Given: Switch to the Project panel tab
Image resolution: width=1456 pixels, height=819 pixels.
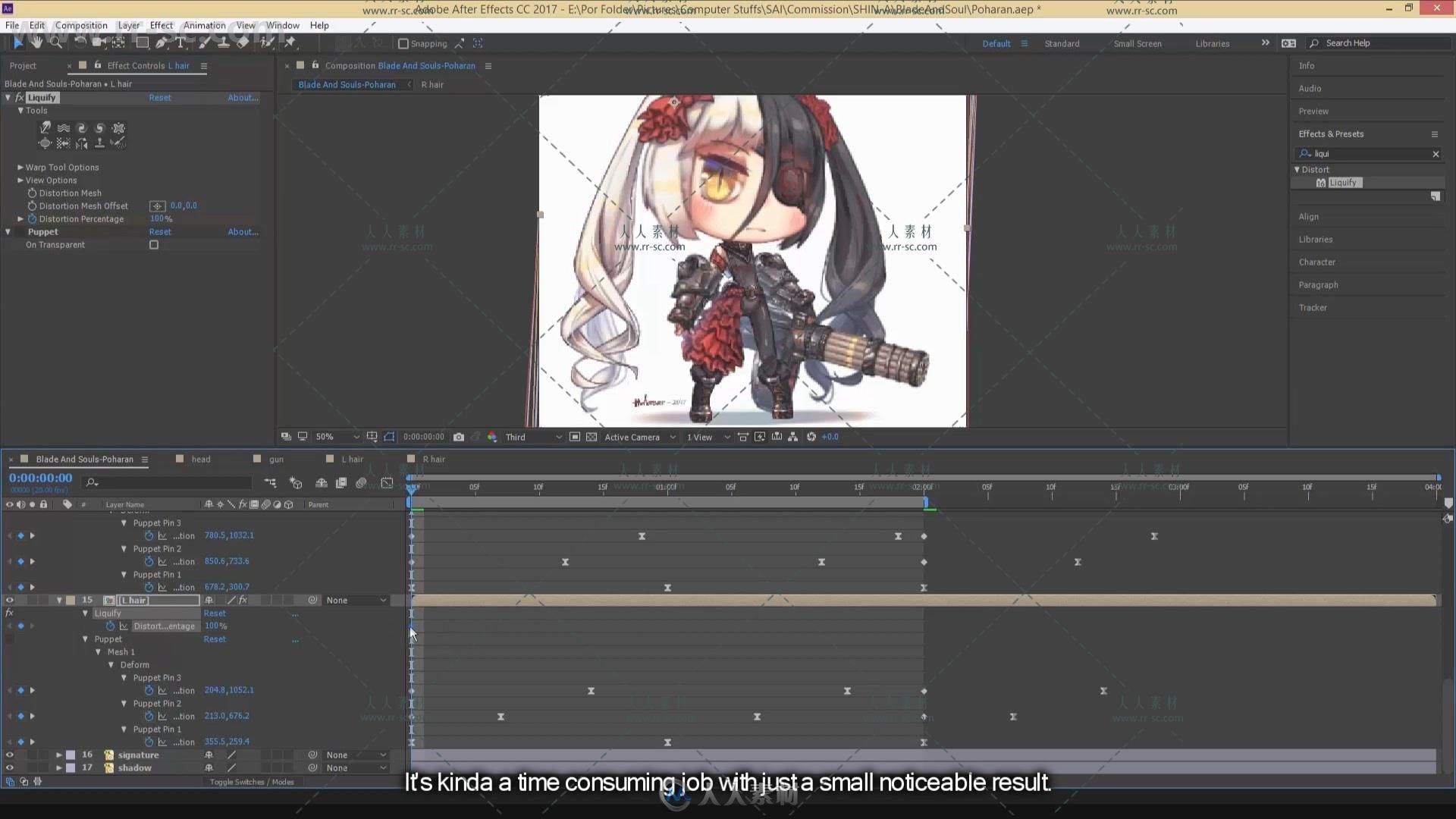Looking at the screenshot, I should [x=23, y=66].
